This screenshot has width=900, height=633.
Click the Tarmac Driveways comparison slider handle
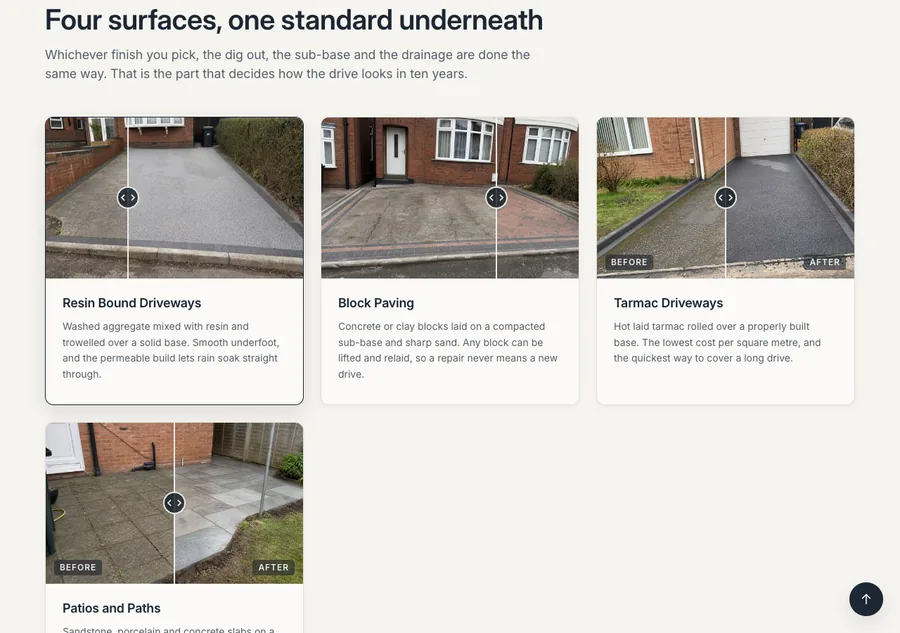(x=726, y=197)
